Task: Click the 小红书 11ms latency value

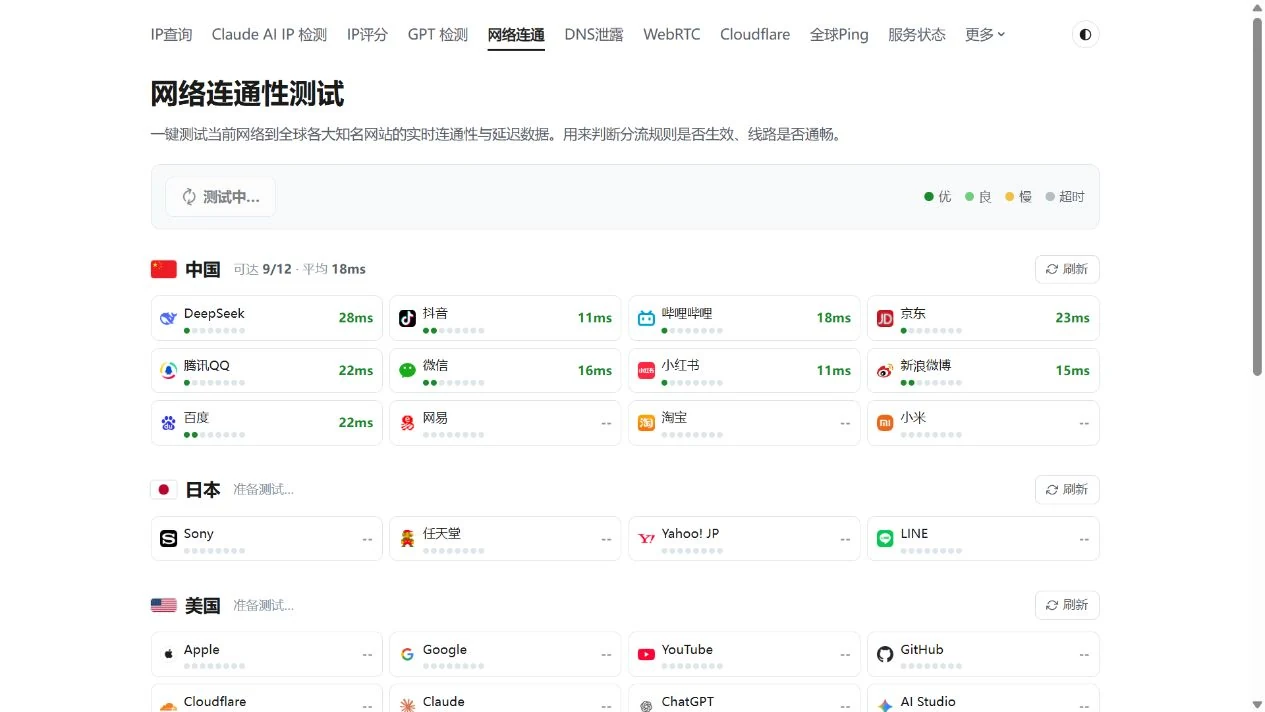Action: pyautogui.click(x=834, y=370)
